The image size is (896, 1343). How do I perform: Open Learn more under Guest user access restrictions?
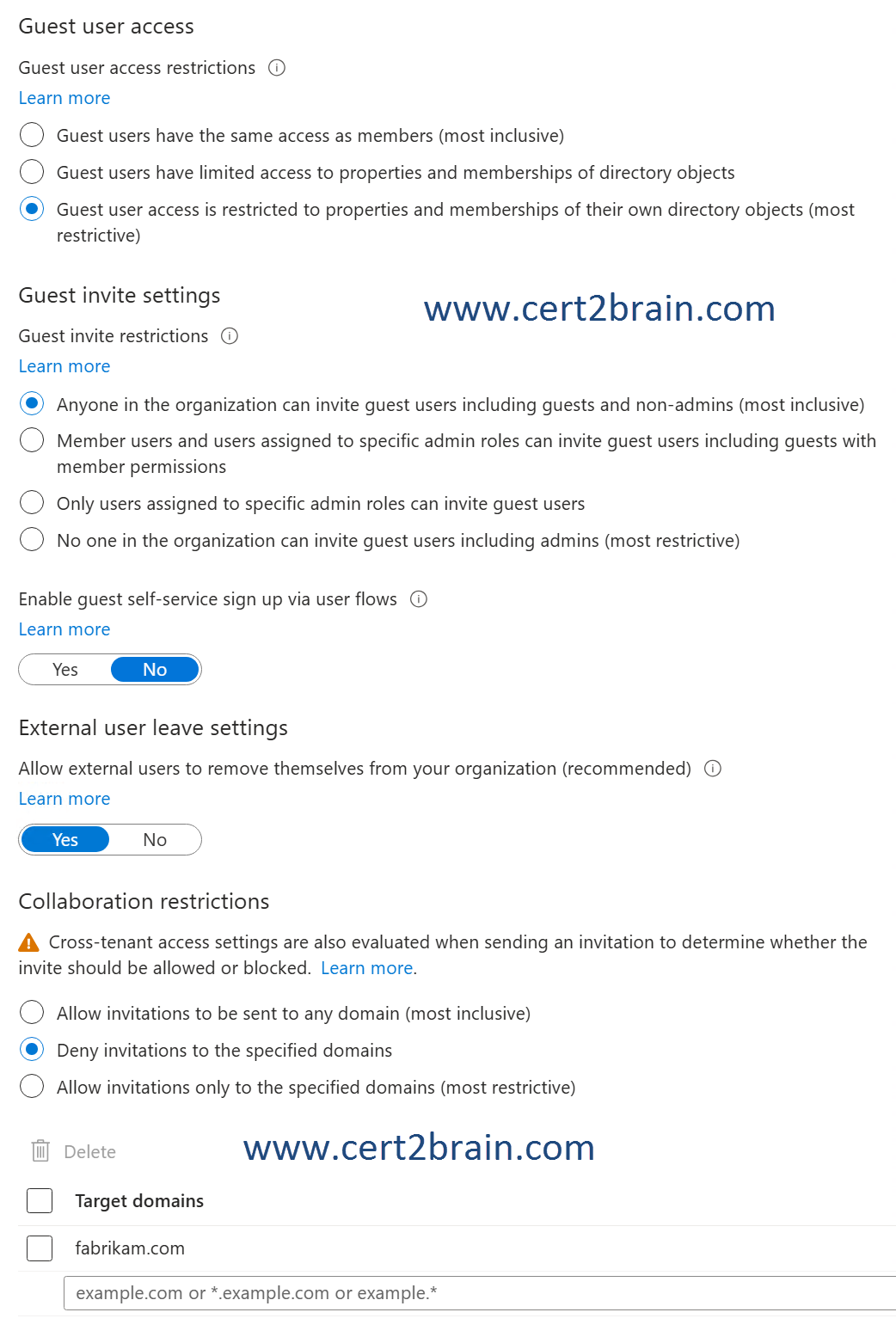point(64,98)
